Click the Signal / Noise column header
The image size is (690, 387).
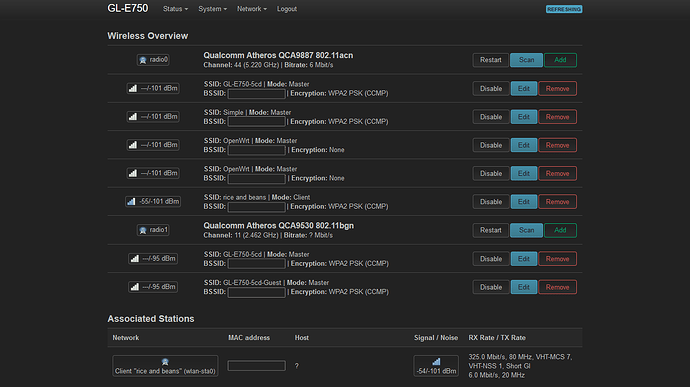click(x=436, y=338)
